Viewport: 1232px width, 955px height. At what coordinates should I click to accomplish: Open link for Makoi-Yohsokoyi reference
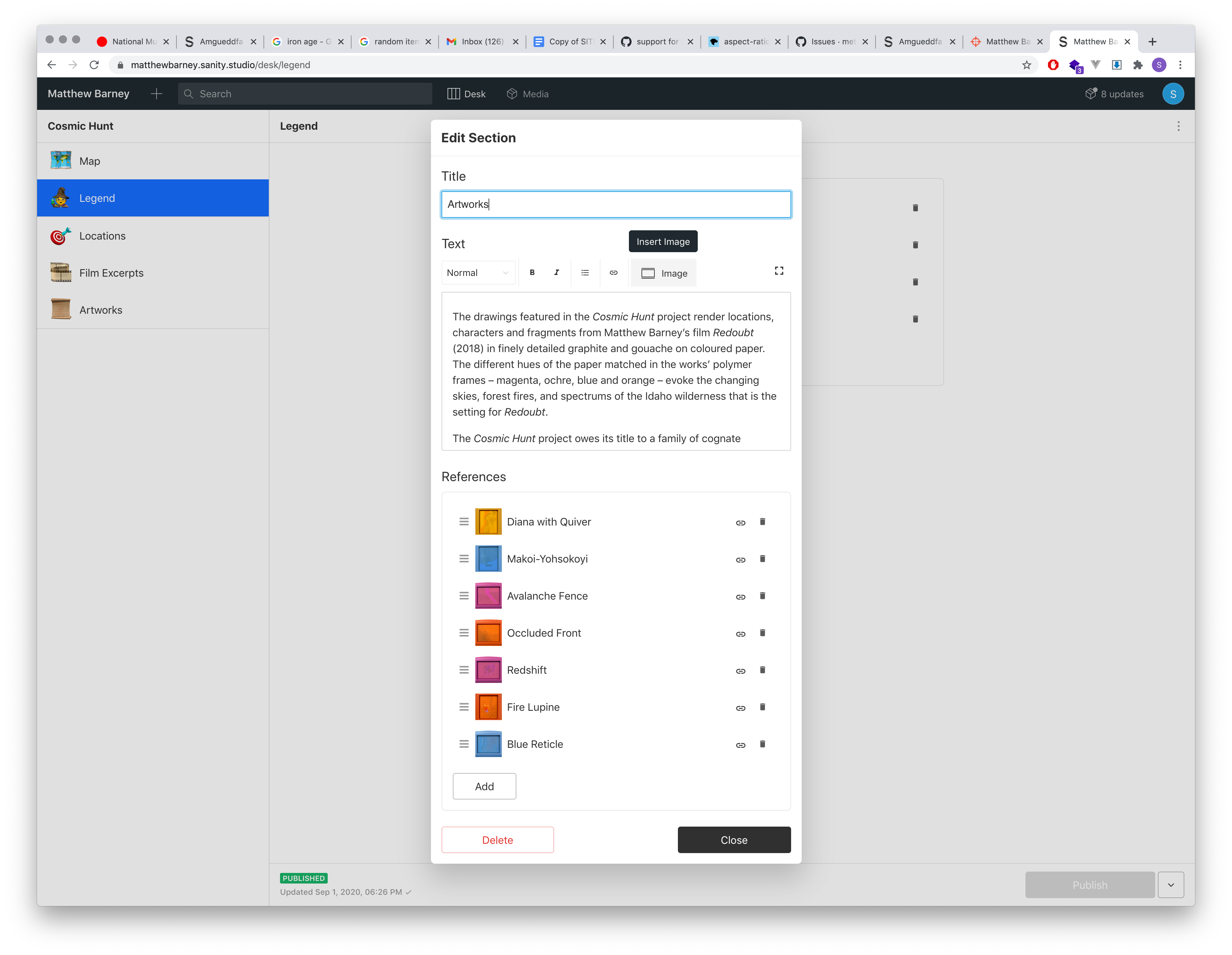coord(740,560)
